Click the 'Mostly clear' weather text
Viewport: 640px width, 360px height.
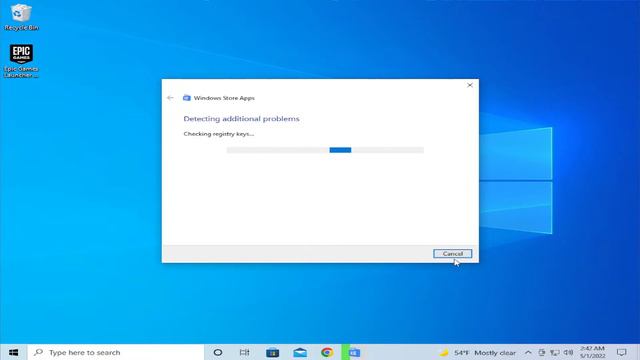[495, 353]
